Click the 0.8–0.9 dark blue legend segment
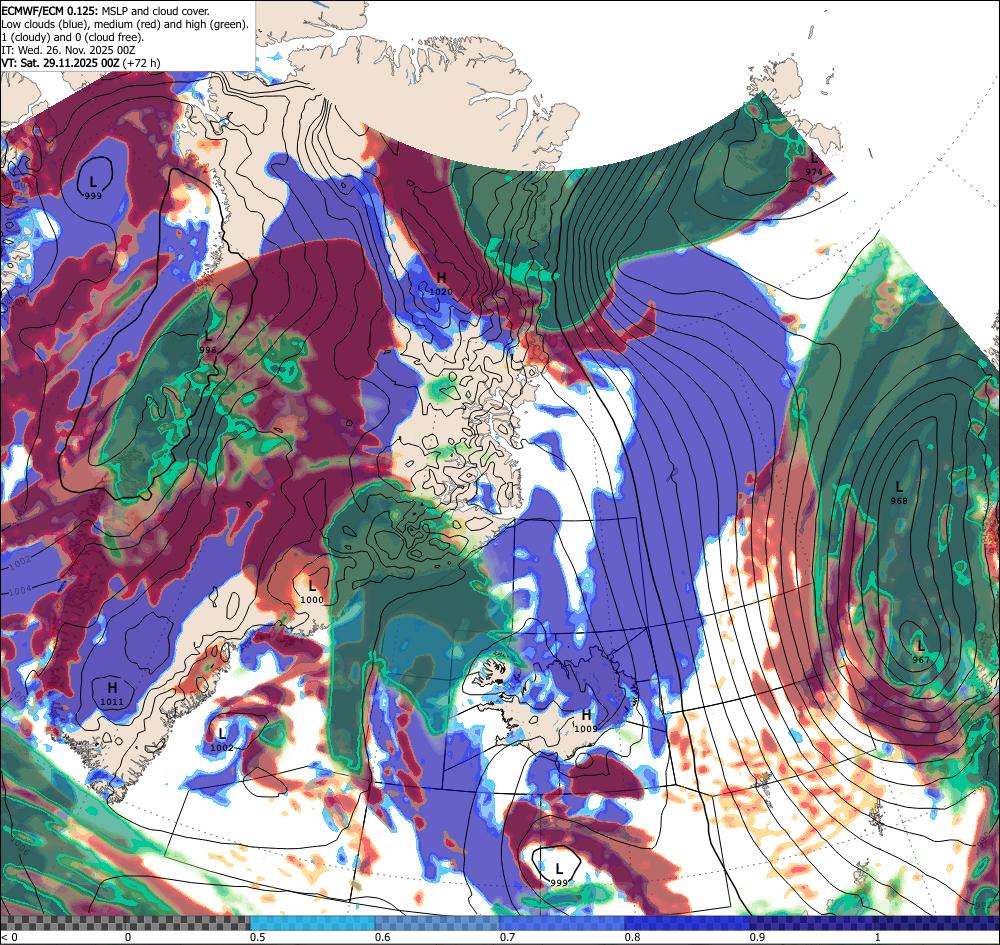This screenshot has width=1000, height=945. [x=688, y=923]
